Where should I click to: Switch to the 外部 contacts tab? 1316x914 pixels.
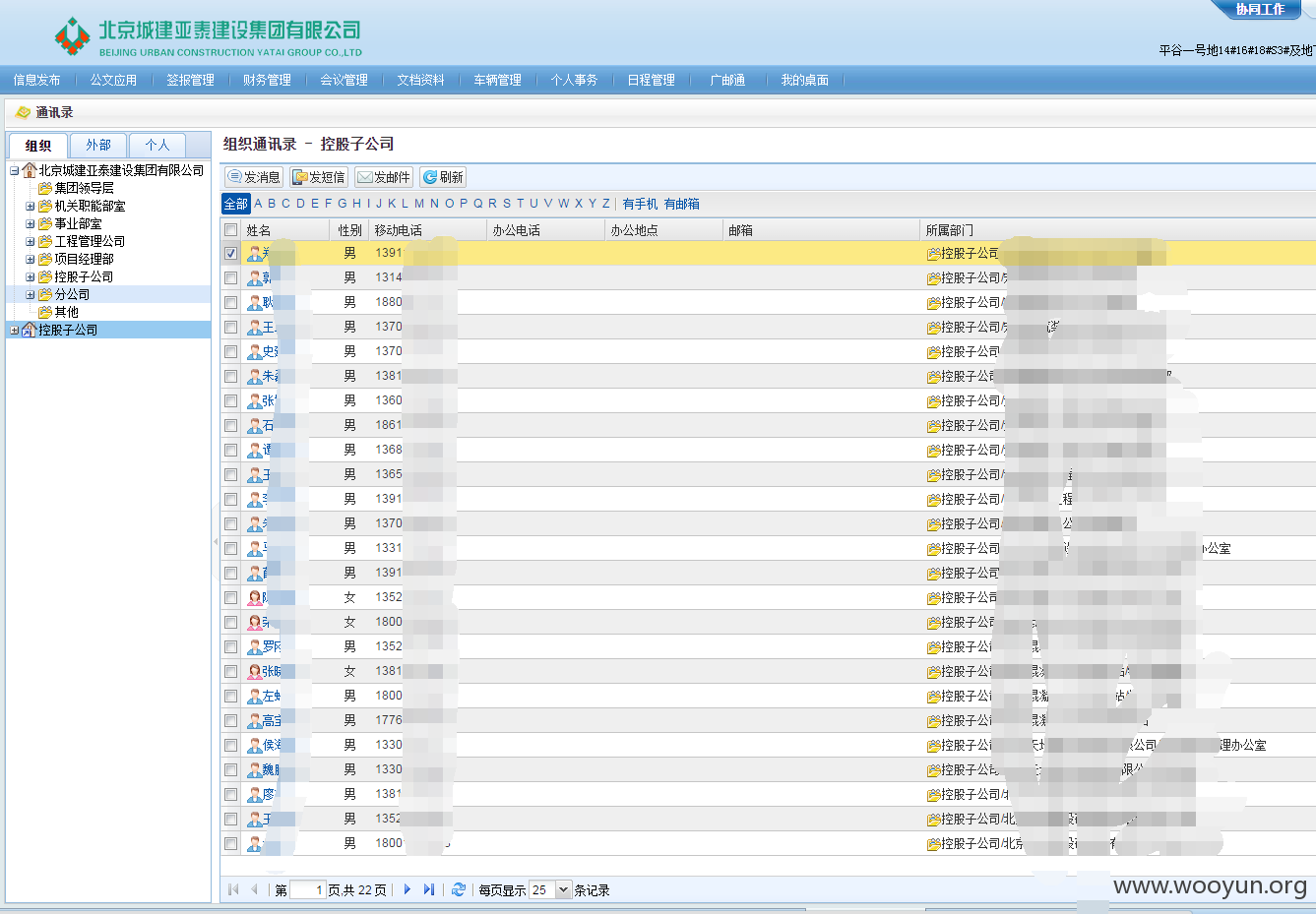[x=98, y=145]
